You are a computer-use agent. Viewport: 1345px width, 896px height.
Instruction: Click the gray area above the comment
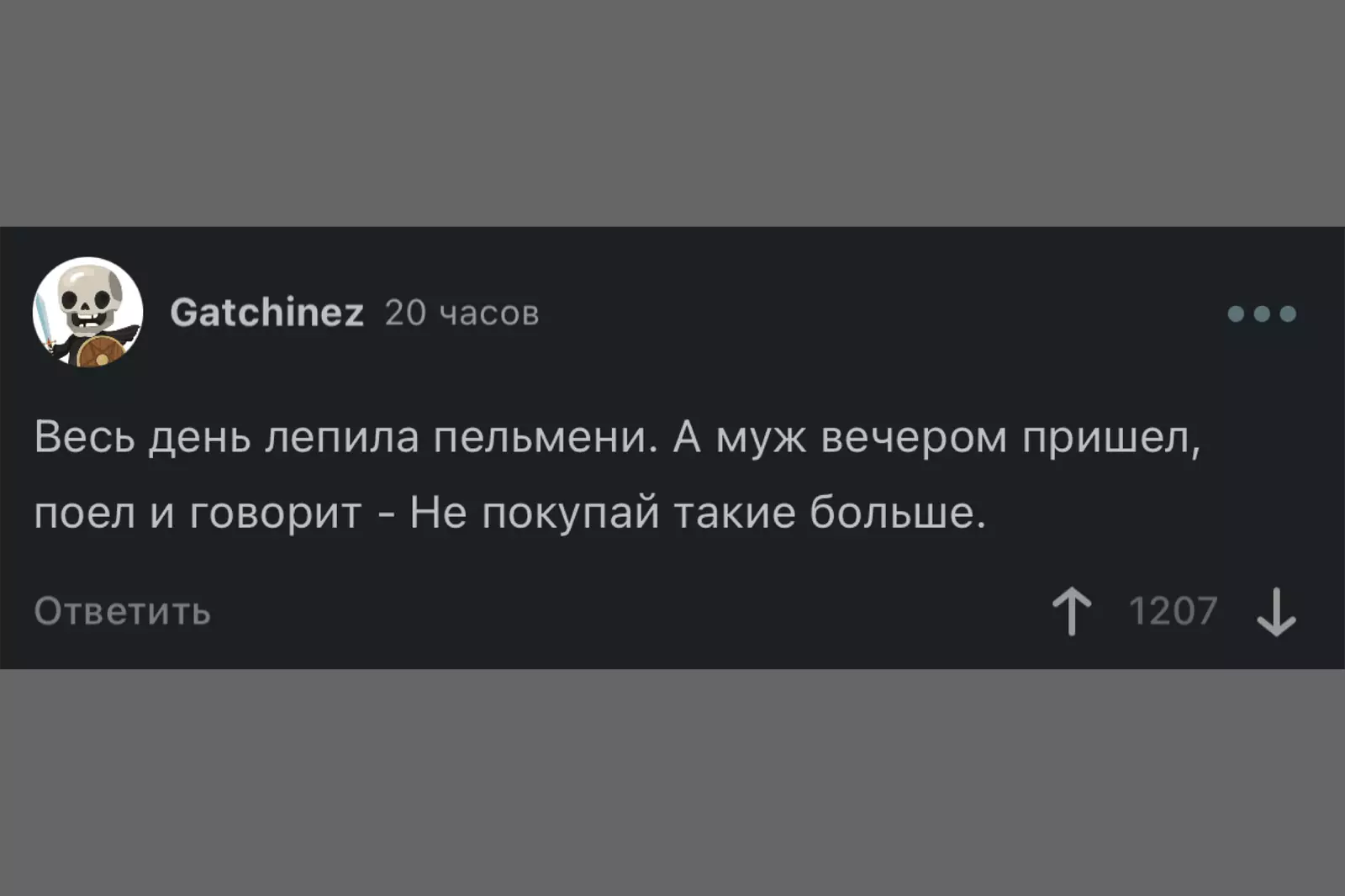click(672, 113)
